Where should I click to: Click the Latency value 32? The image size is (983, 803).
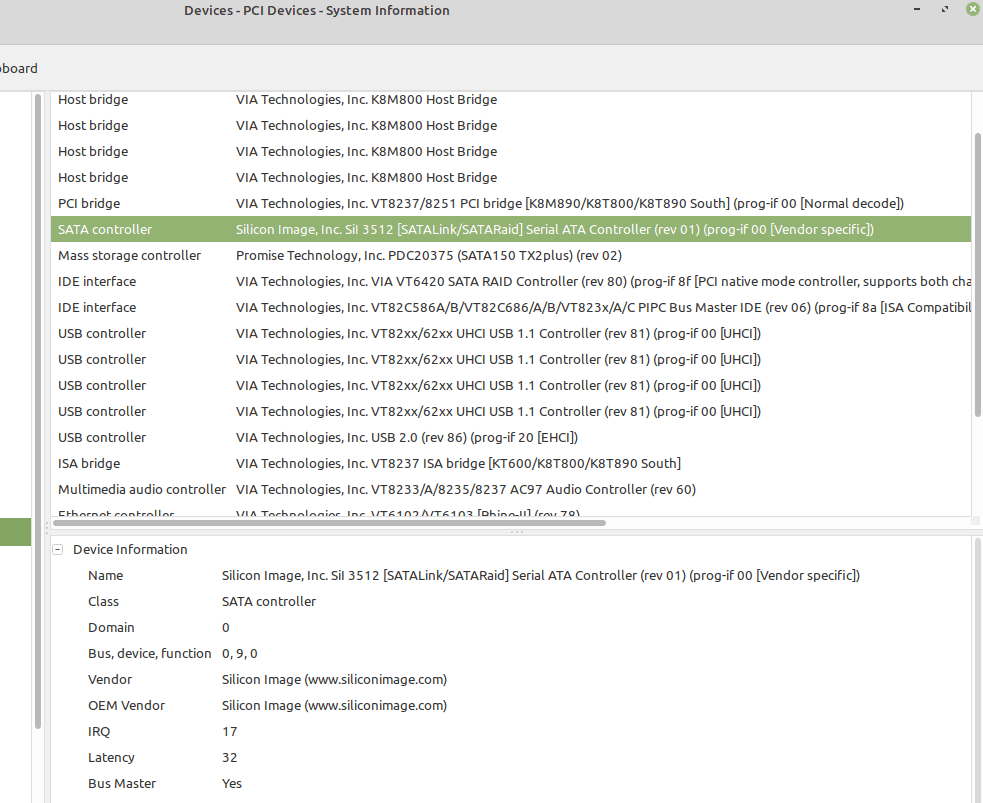(229, 758)
